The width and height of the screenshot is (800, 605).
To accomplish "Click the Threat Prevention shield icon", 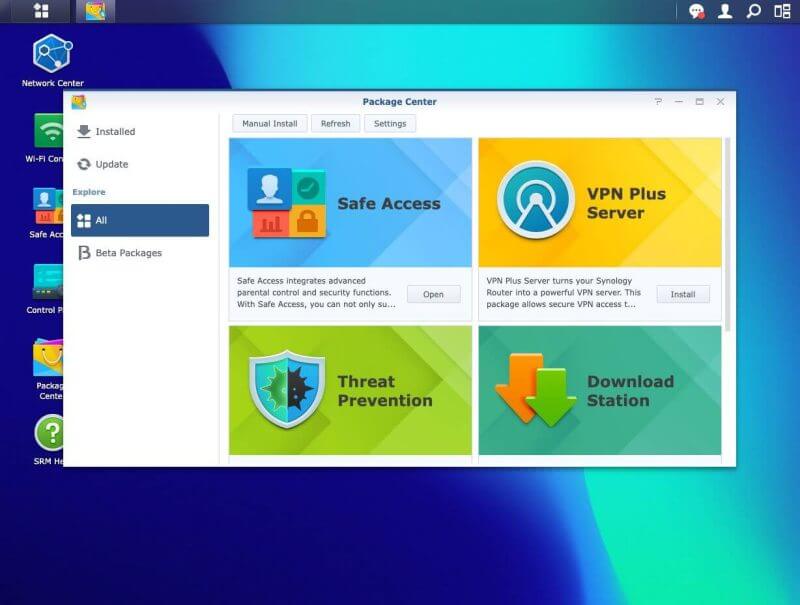I will tap(286, 389).
